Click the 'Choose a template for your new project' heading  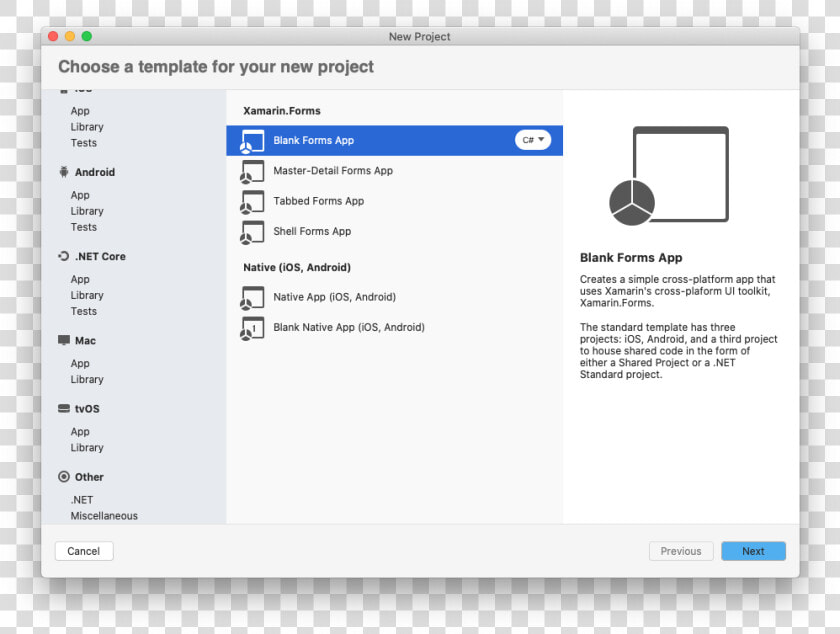click(x=216, y=66)
